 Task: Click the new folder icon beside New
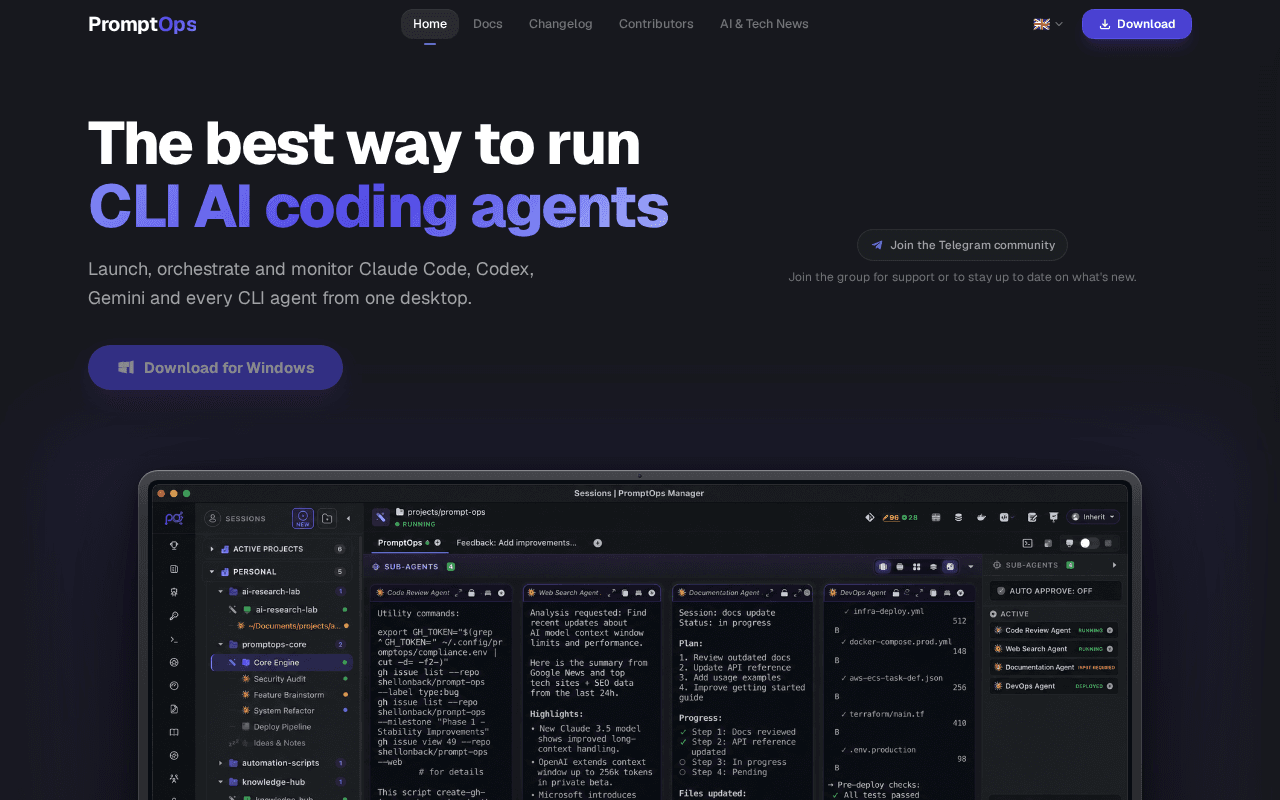pyautogui.click(x=327, y=518)
